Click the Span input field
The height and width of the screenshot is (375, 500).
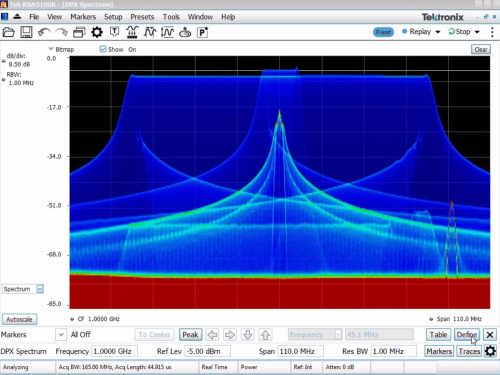pyautogui.click(x=301, y=351)
